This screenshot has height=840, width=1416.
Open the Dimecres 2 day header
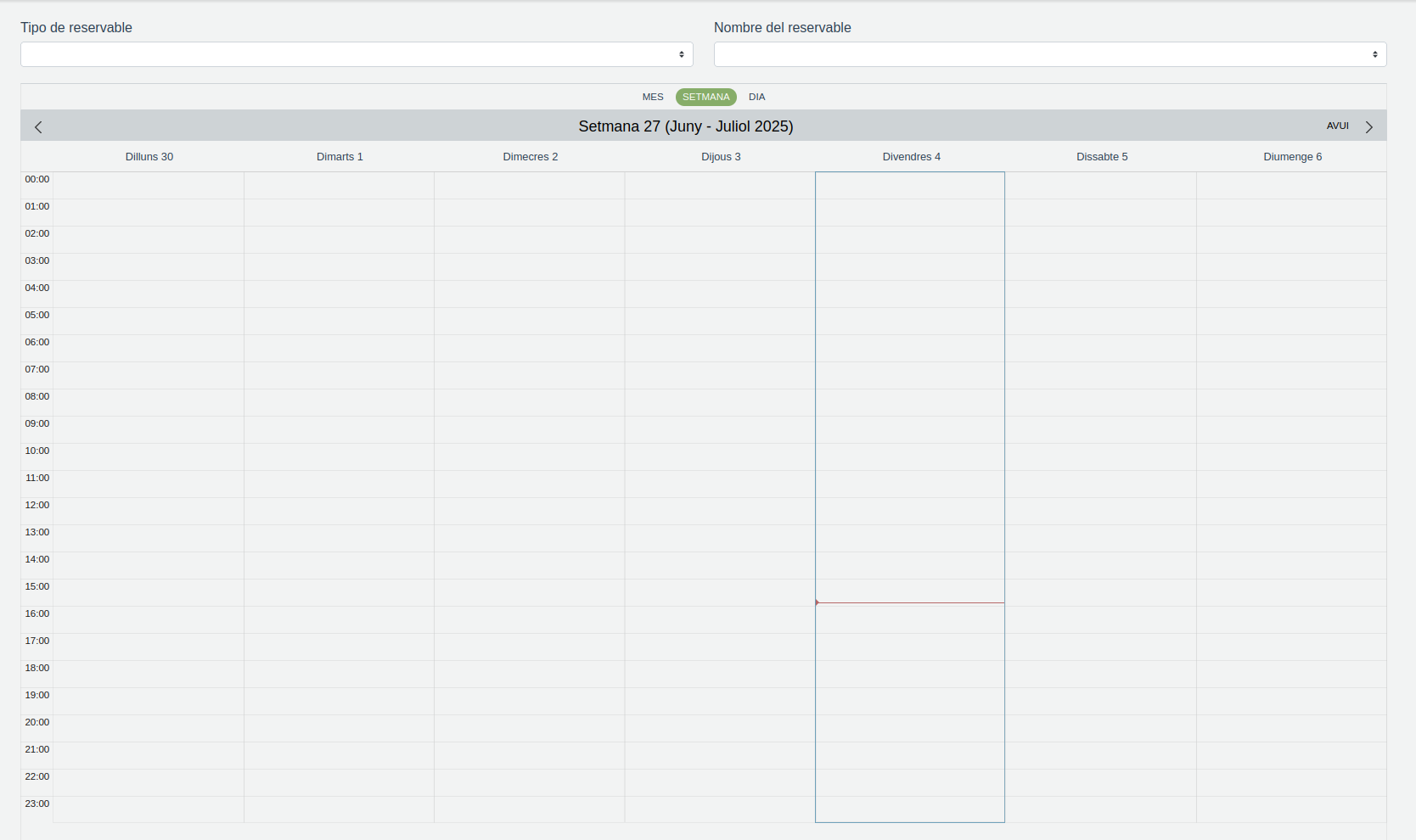pos(530,157)
